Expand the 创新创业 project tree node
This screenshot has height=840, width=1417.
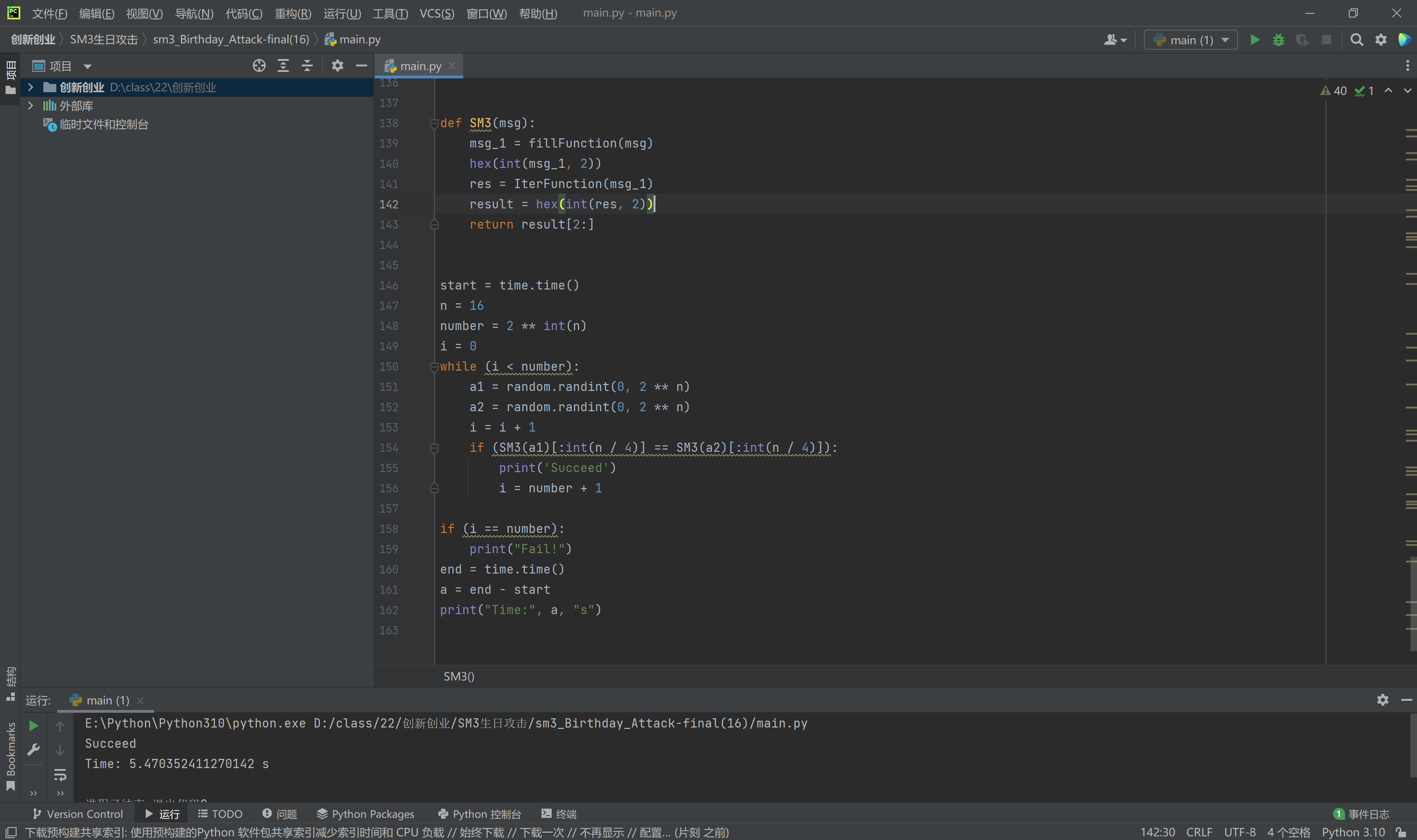point(30,87)
